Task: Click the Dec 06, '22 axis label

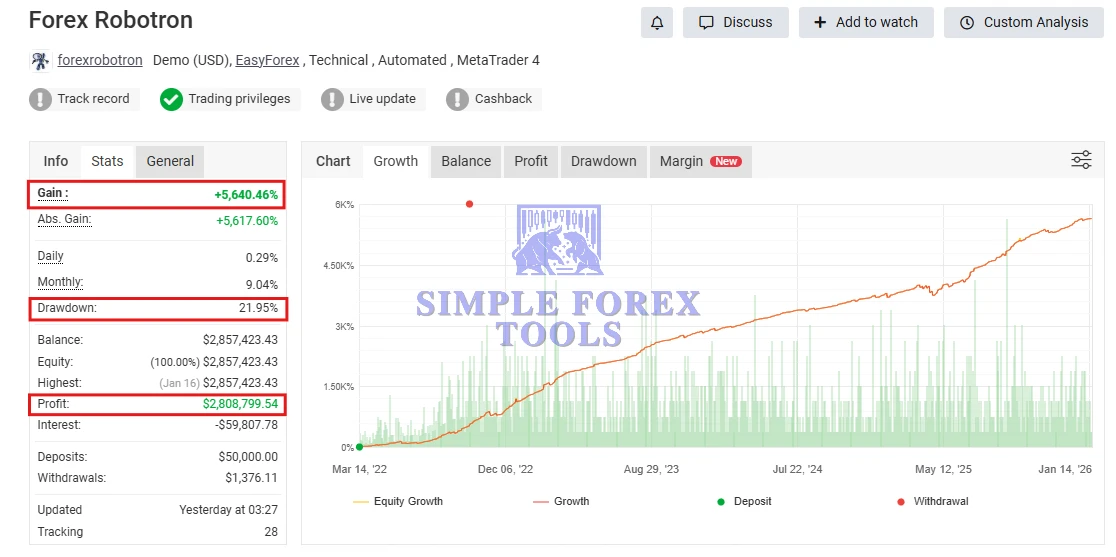Action: [505, 470]
